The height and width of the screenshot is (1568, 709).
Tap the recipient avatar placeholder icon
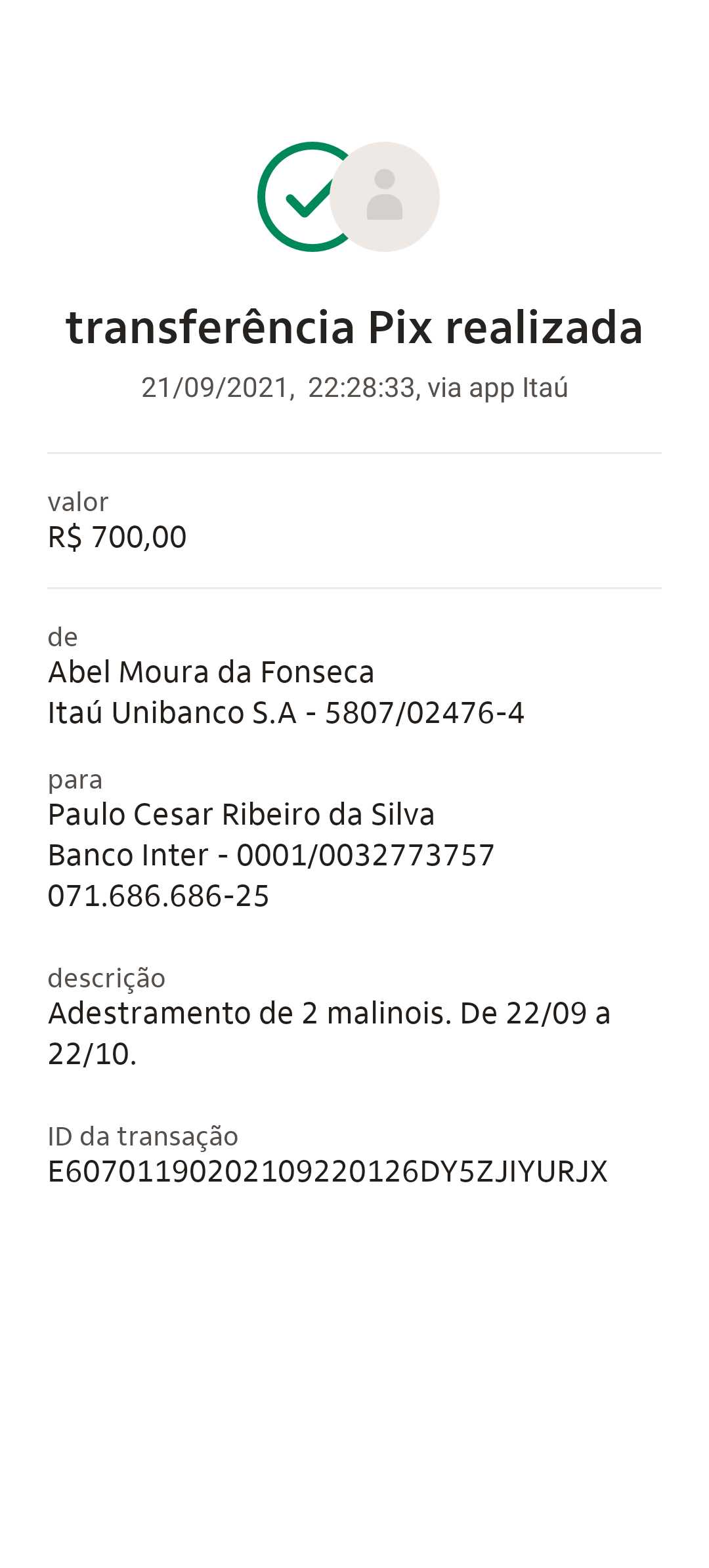[385, 197]
